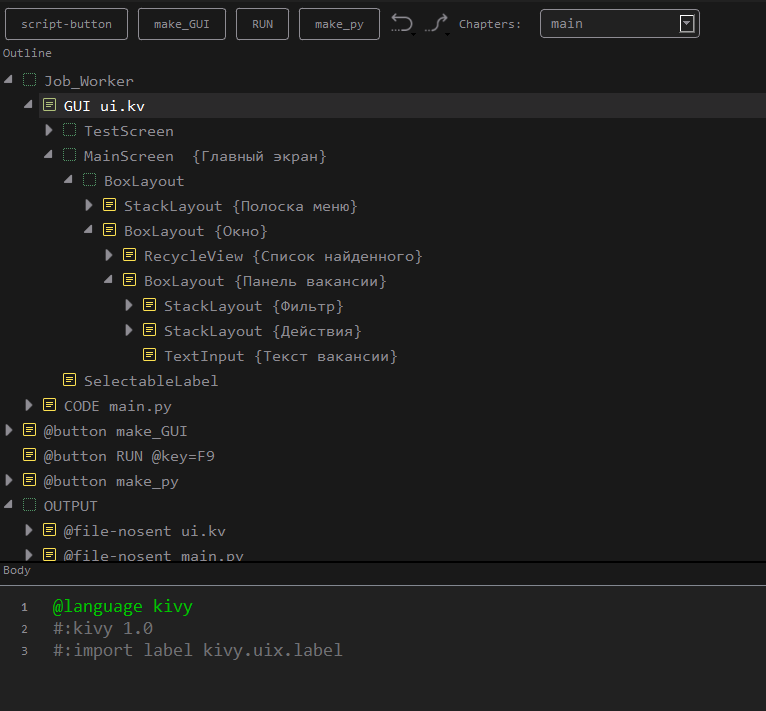Expand the @button make_GUI node
The width and height of the screenshot is (766, 711).
click(9, 430)
